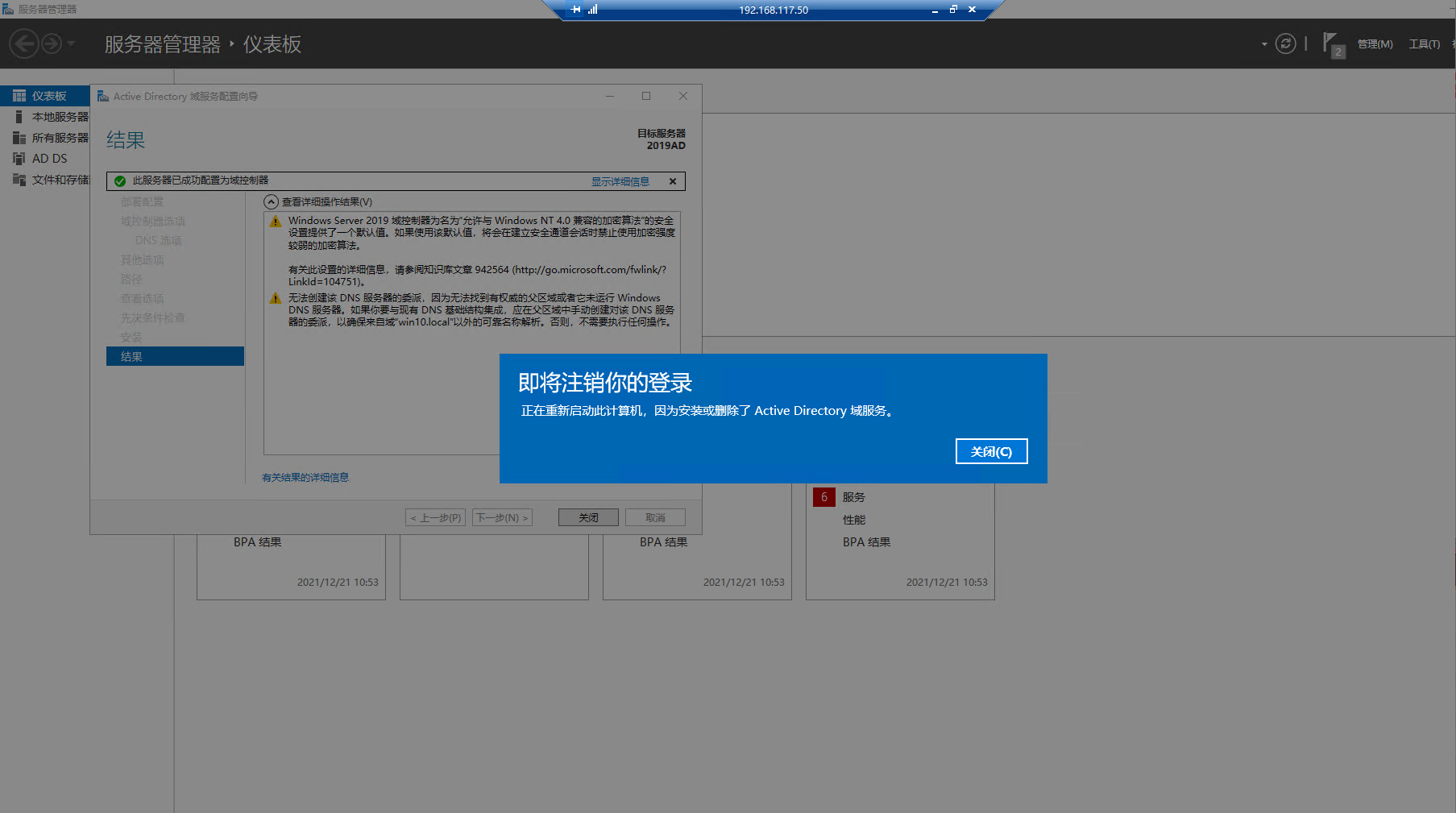Click the 关闭 button in the wizard
The height and width of the screenshot is (813, 1456).
click(588, 517)
